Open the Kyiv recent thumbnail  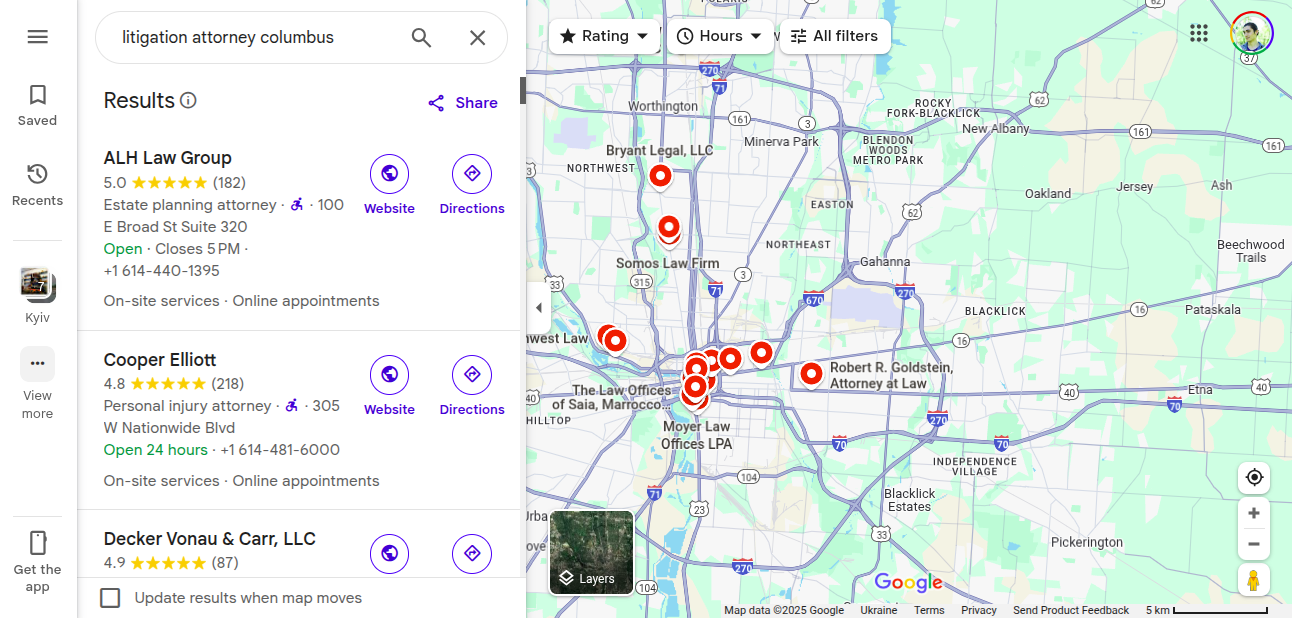point(37,284)
